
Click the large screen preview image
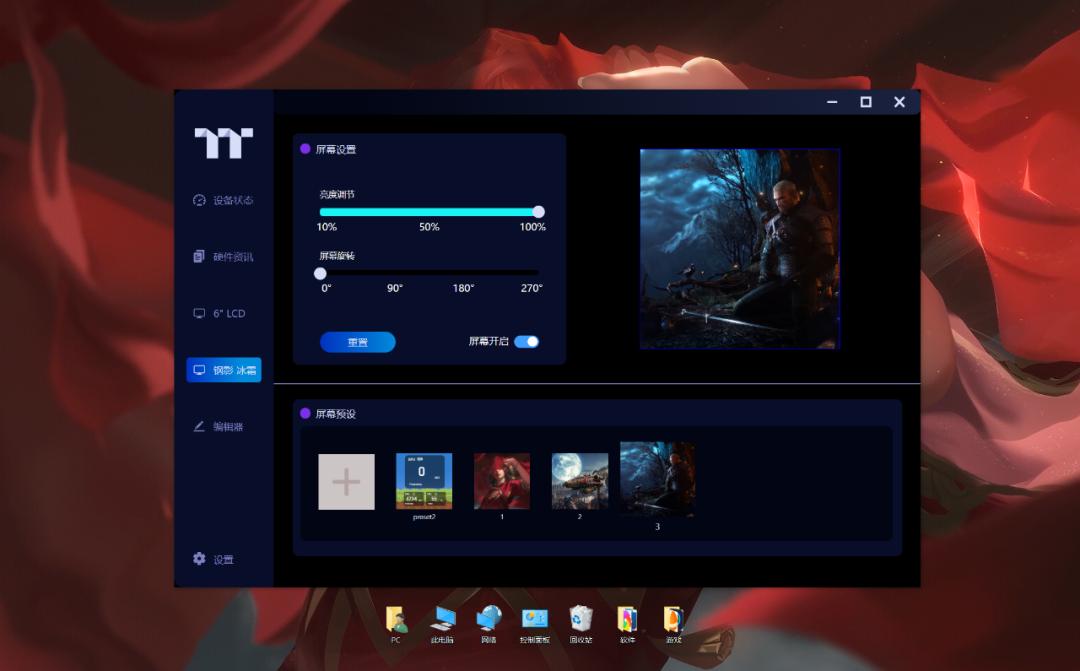tap(740, 249)
